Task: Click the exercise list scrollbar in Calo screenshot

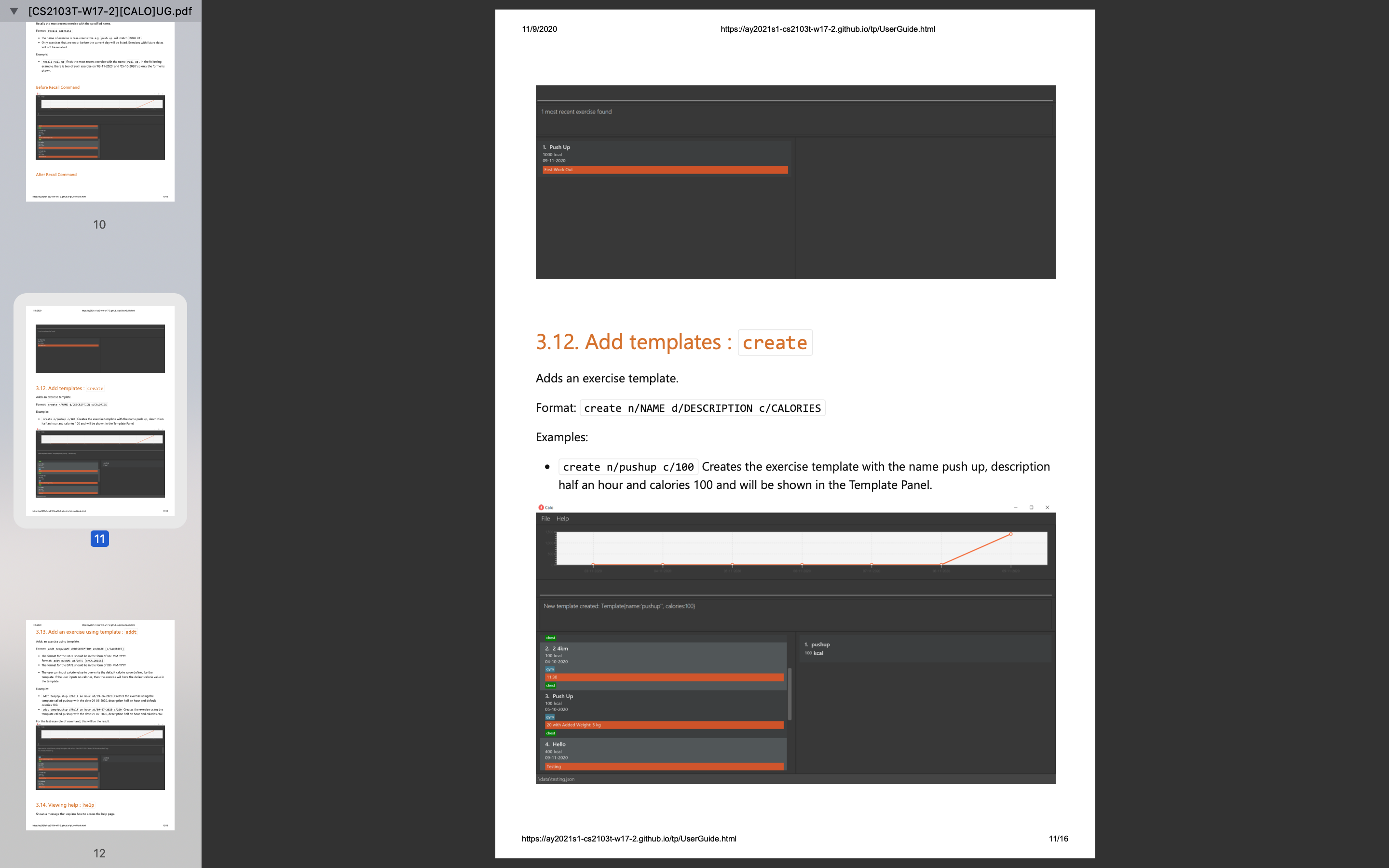Action: click(790, 693)
